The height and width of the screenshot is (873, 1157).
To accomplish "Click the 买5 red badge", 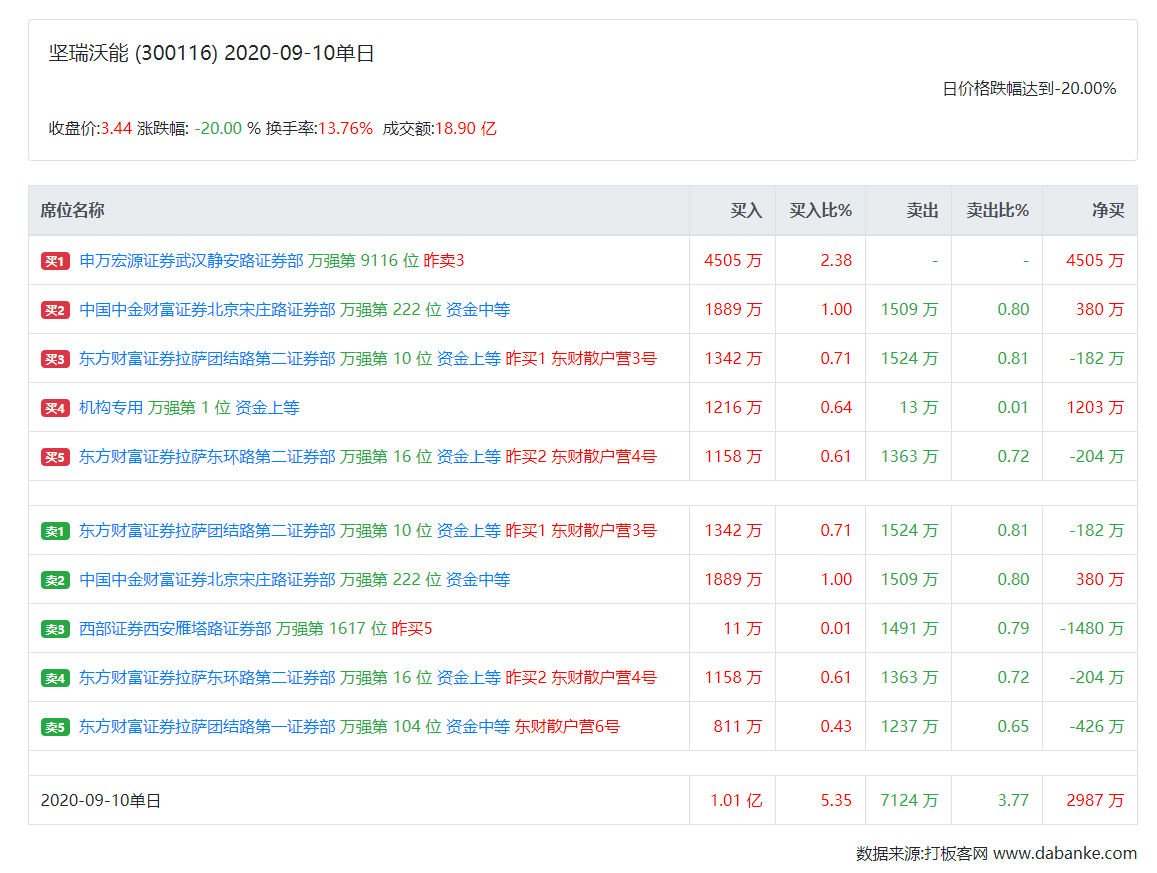I will point(55,458).
